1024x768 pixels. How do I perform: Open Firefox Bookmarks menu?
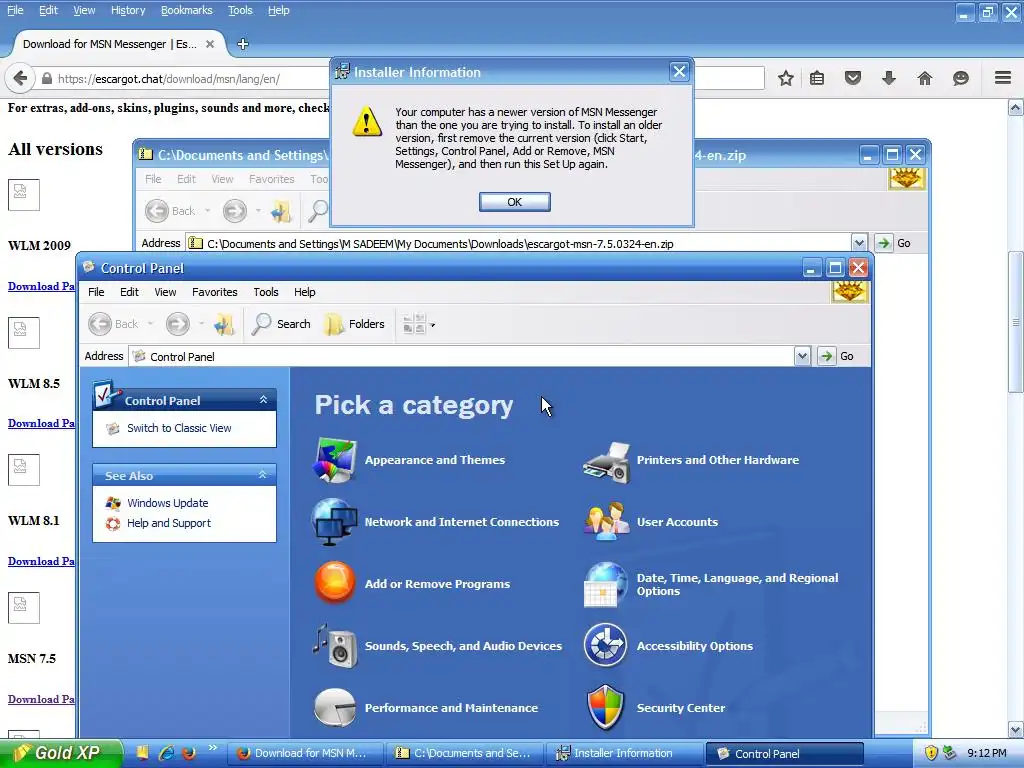[x=187, y=10]
